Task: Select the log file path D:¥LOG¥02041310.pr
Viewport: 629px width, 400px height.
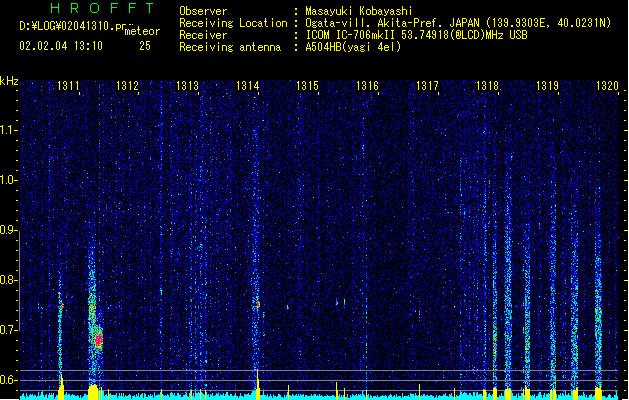Action: [73, 26]
